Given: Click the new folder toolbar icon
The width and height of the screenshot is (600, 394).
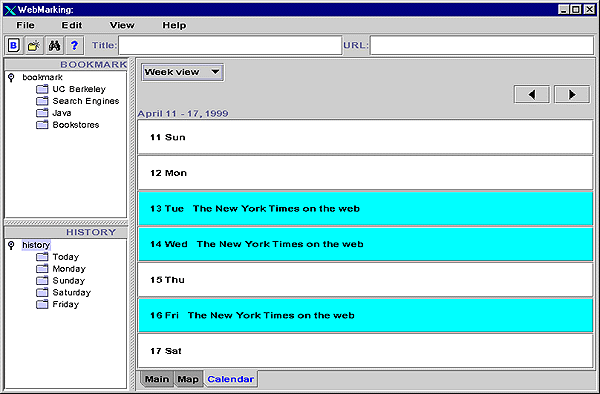Looking at the screenshot, I should [x=34, y=46].
